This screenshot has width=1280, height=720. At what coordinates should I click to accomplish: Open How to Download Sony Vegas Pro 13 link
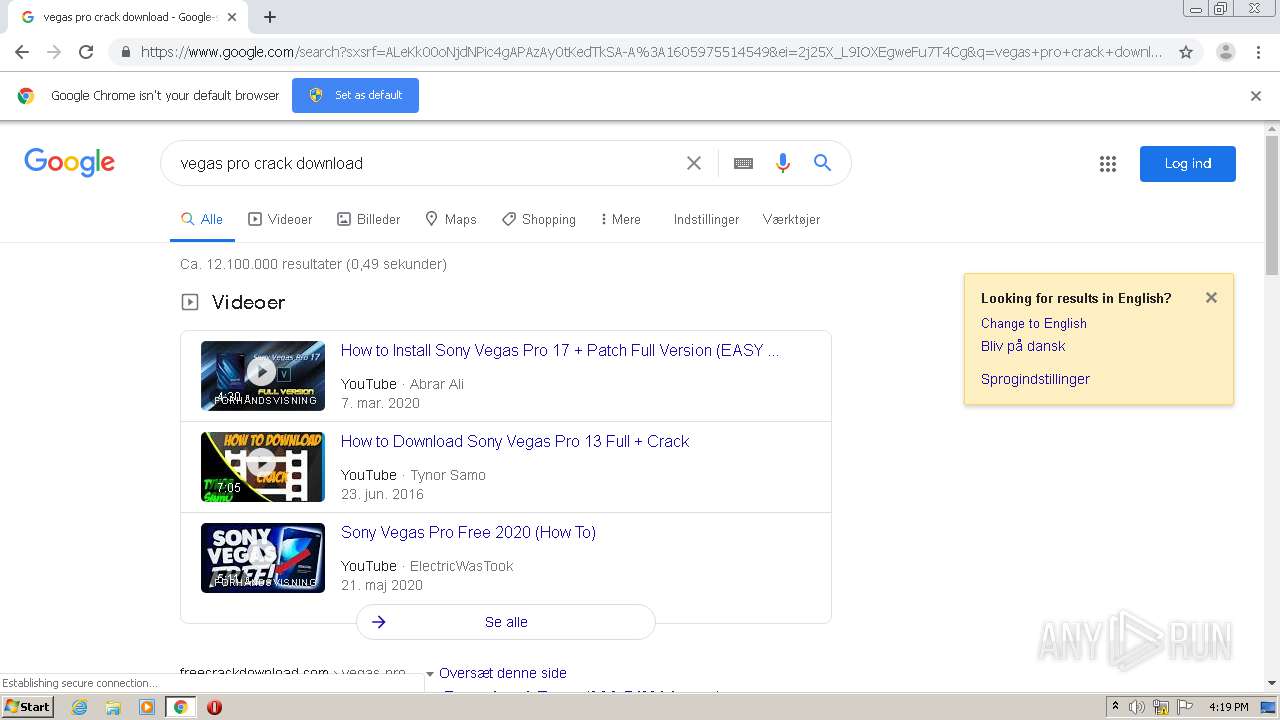tap(515, 441)
